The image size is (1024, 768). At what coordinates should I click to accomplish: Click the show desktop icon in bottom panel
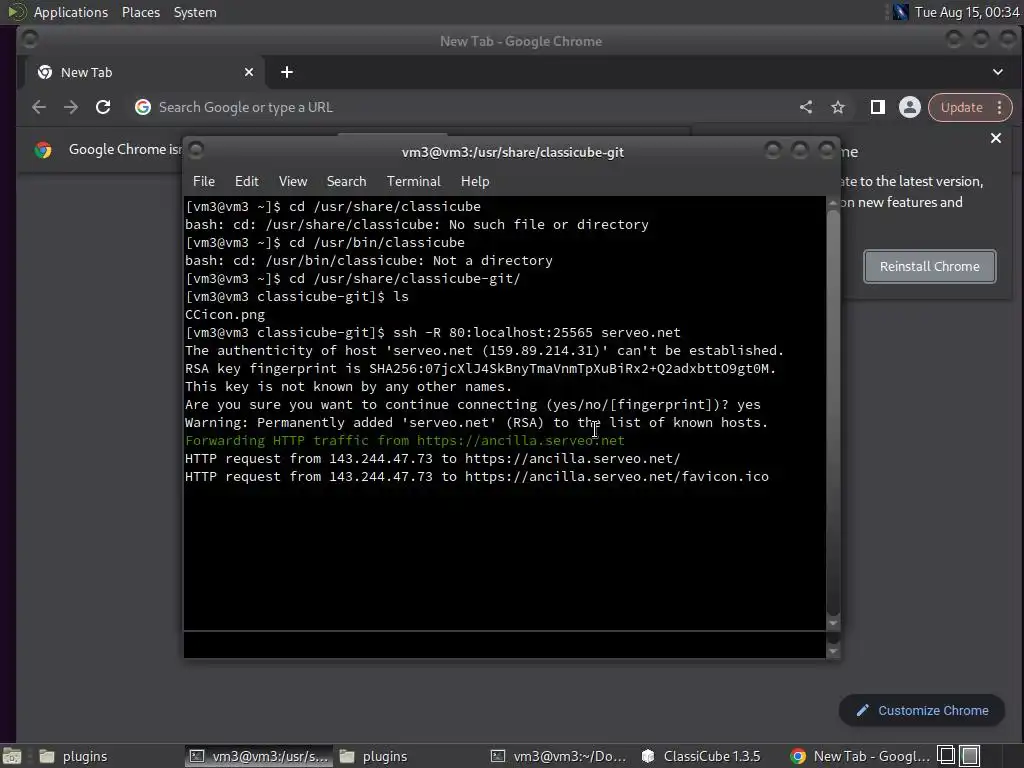(12, 756)
